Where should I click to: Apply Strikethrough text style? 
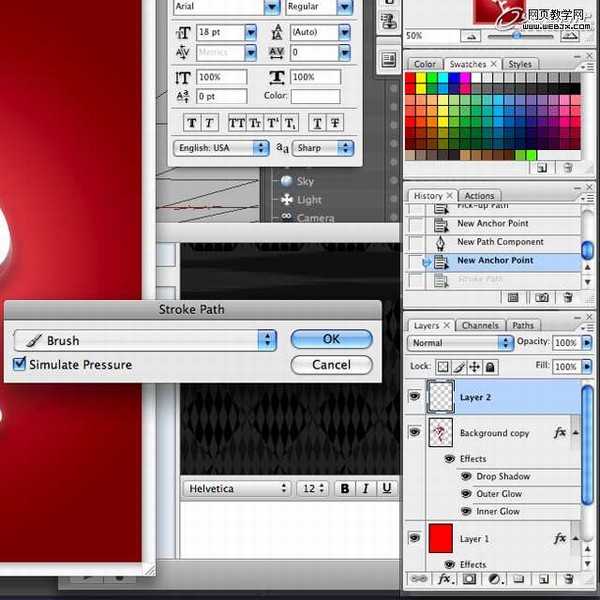334,123
